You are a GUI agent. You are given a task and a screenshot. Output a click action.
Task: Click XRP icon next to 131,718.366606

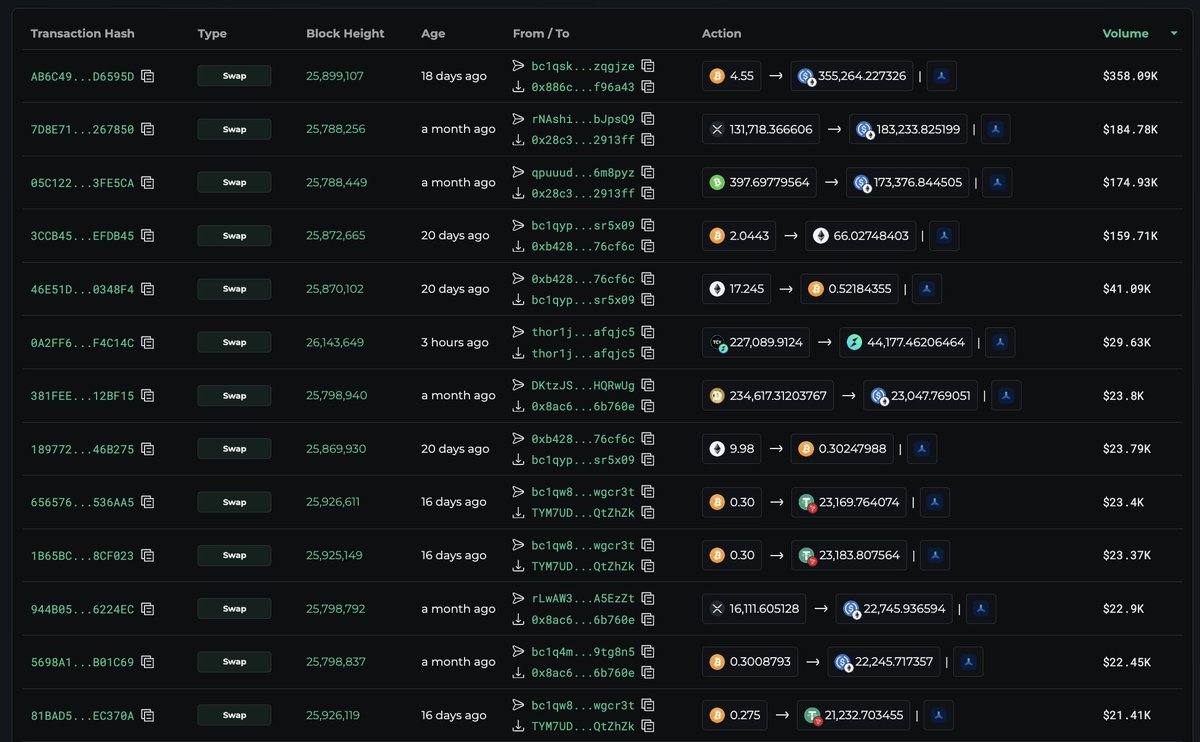[717, 129]
